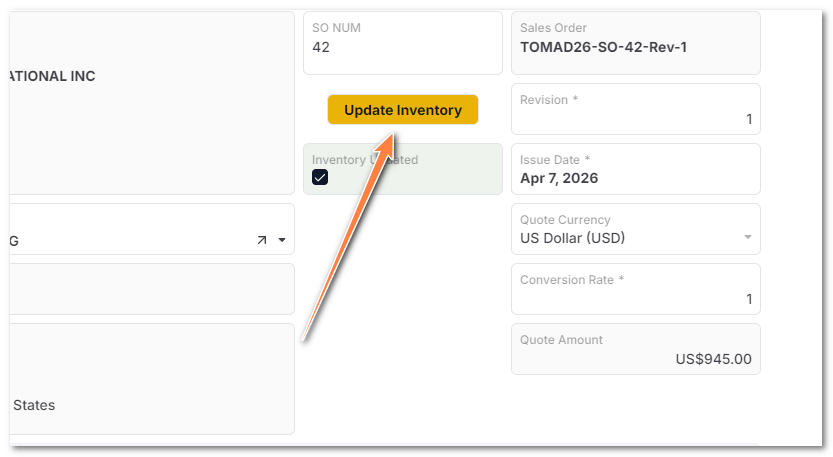Click the empty field below the link dropdown

tap(151, 289)
